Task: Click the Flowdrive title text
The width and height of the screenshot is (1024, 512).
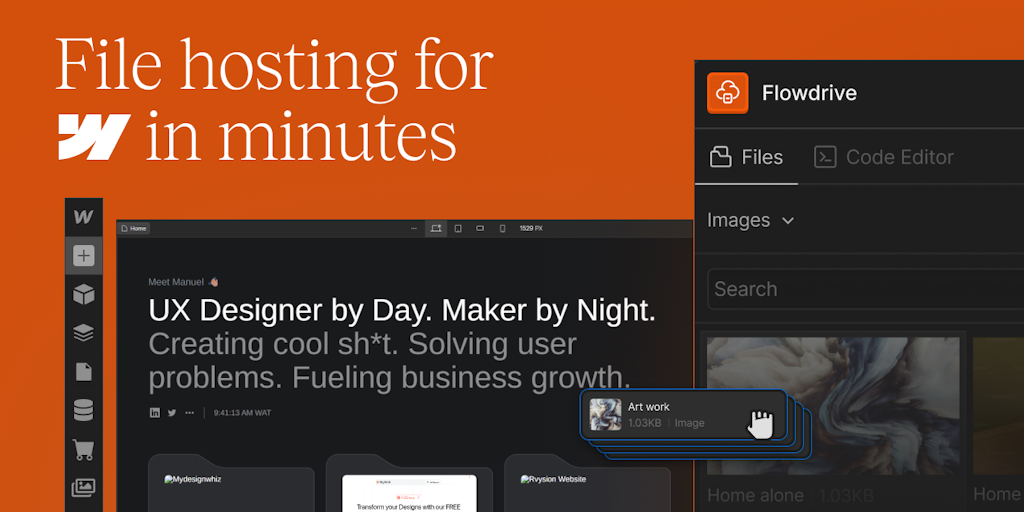Action: click(x=809, y=93)
